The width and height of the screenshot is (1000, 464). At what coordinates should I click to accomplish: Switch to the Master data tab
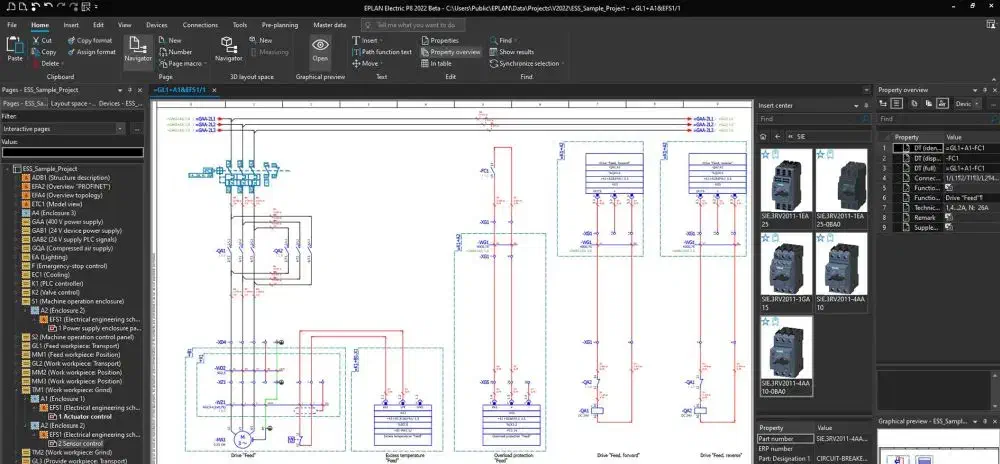(328, 24)
